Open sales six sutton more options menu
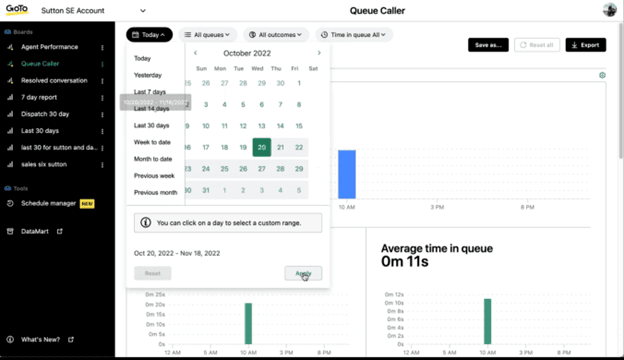Screen dimensions: 624x360 point(102,165)
